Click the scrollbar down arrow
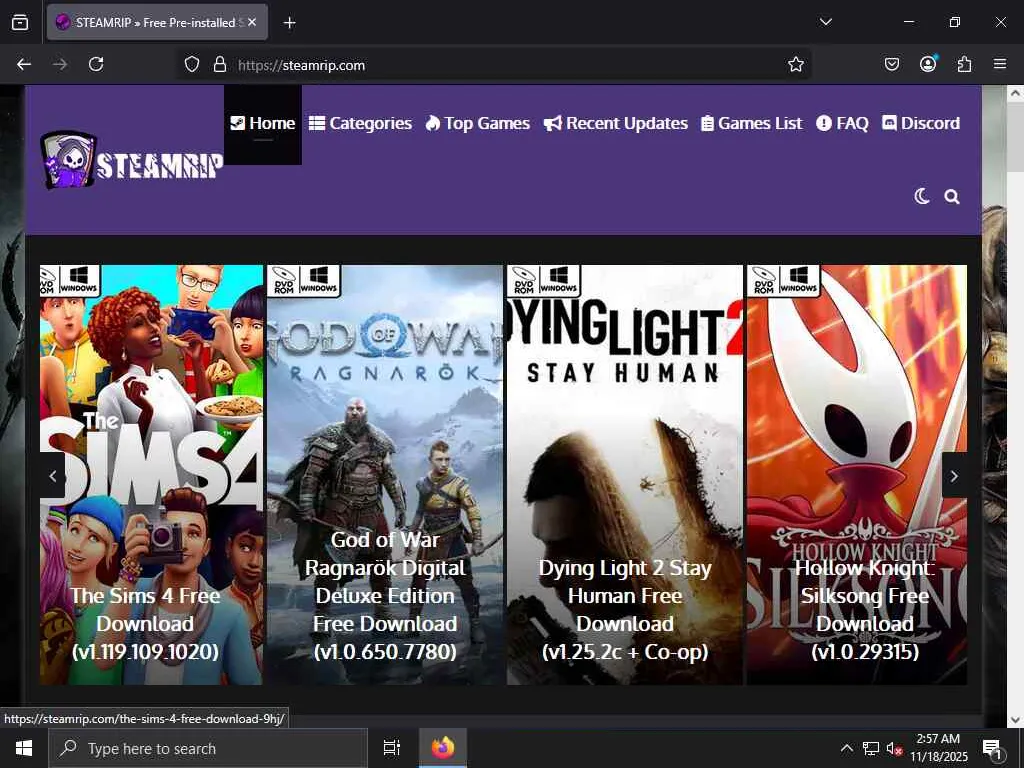Screen dimensions: 1024x768 [1016, 720]
